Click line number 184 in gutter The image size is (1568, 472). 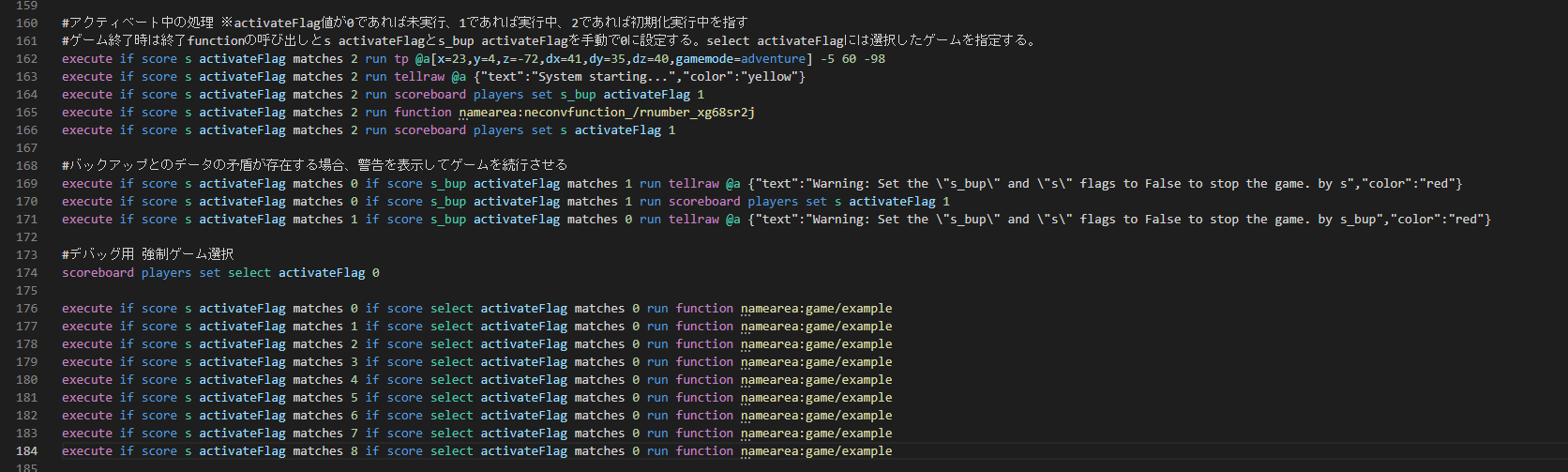pos(26,451)
